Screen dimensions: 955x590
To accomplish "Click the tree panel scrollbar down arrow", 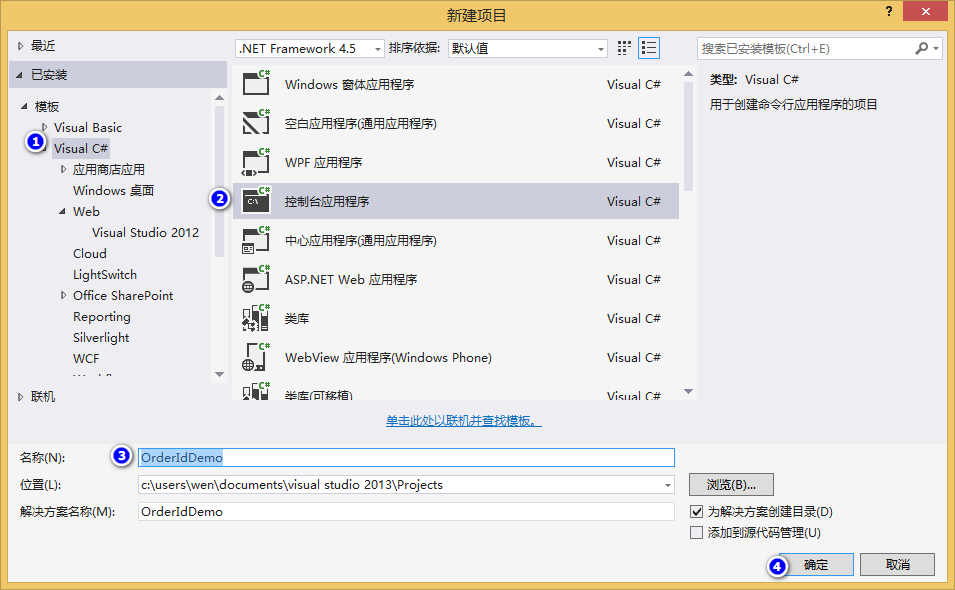I will 220,374.
